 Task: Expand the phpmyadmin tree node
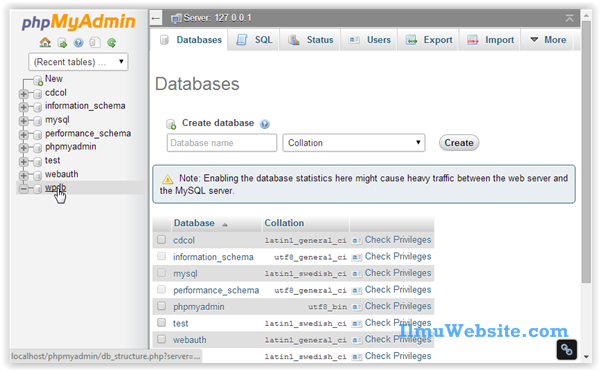pyautogui.click(x=24, y=148)
